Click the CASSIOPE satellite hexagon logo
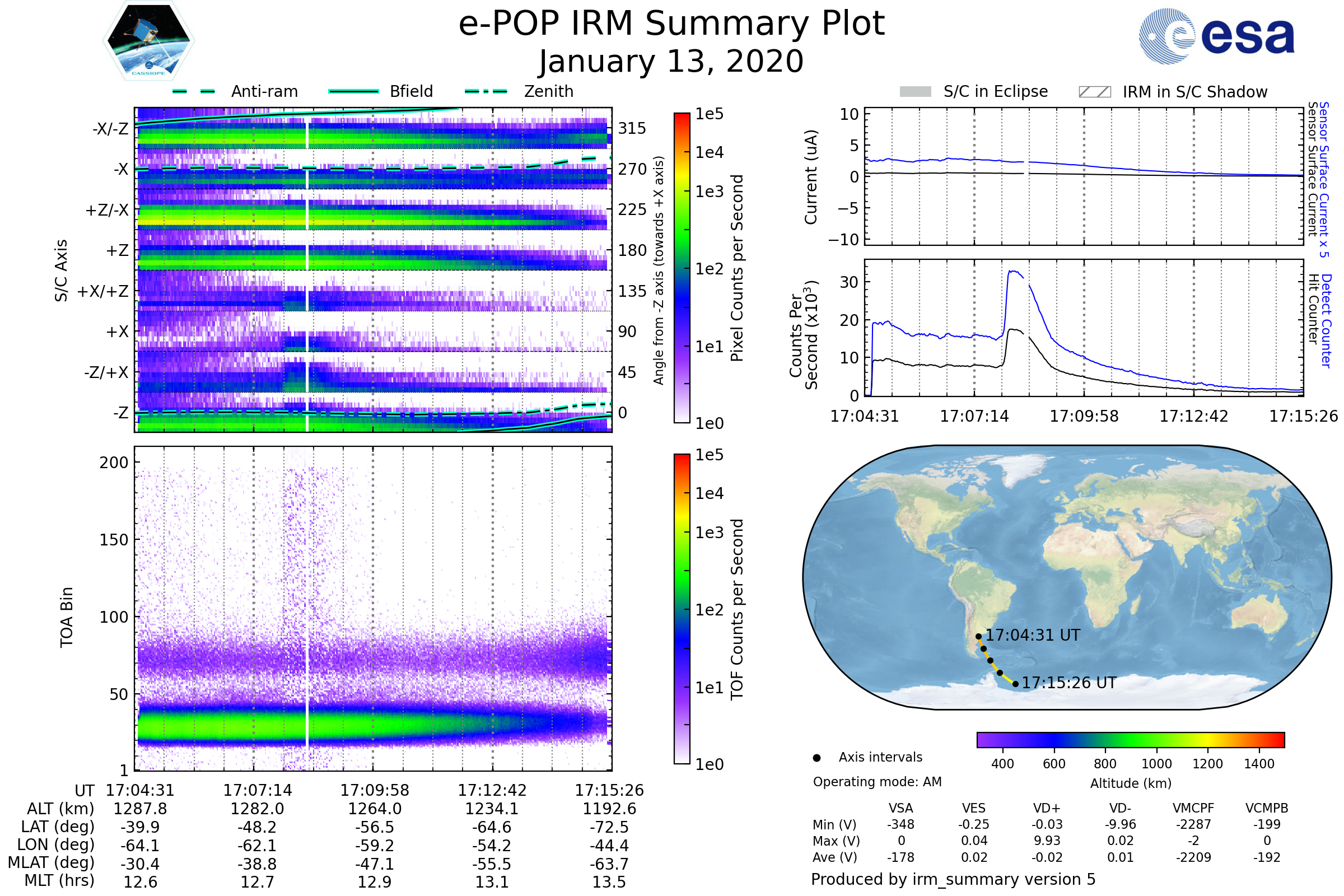 148,41
